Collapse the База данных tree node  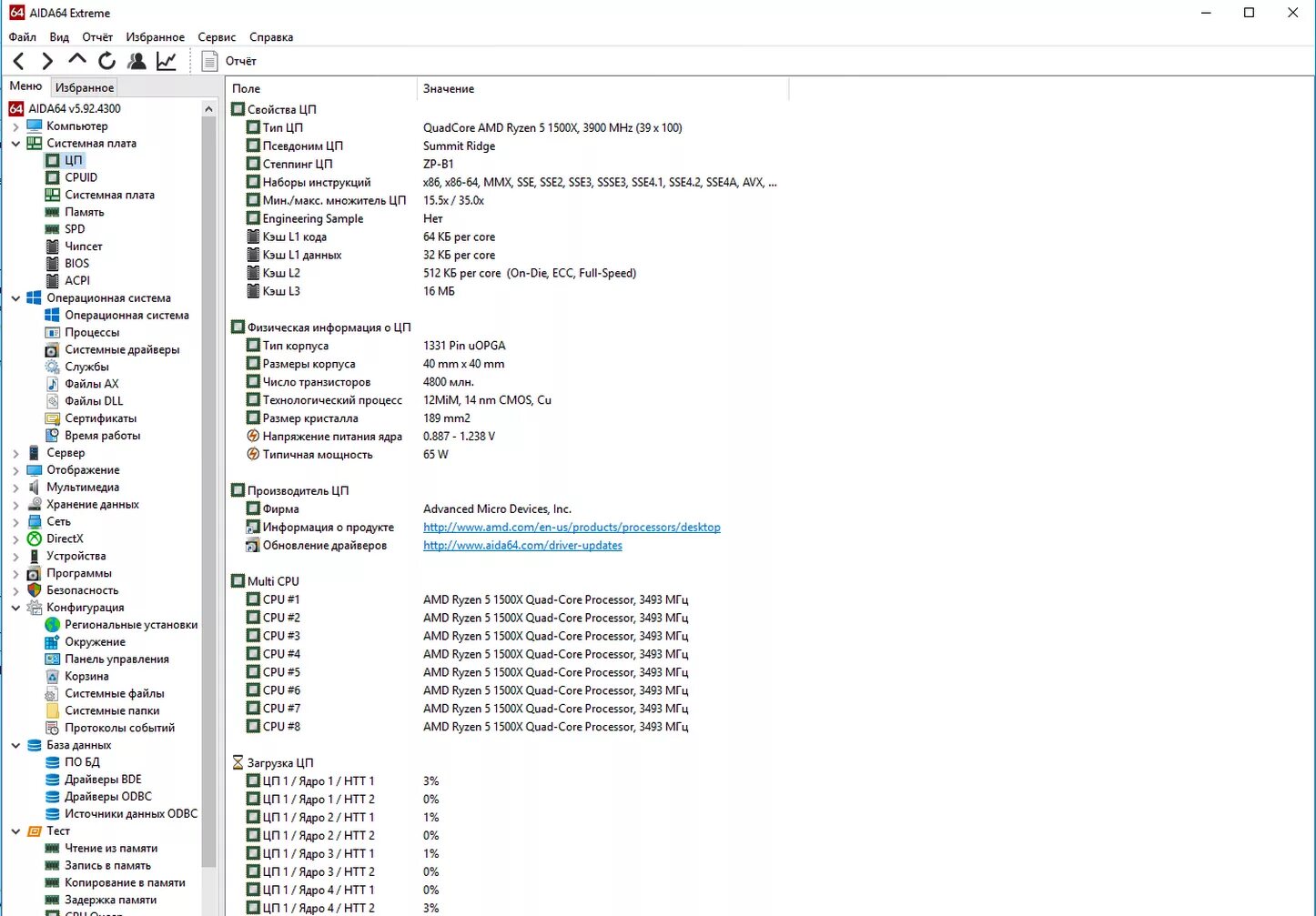coord(15,745)
